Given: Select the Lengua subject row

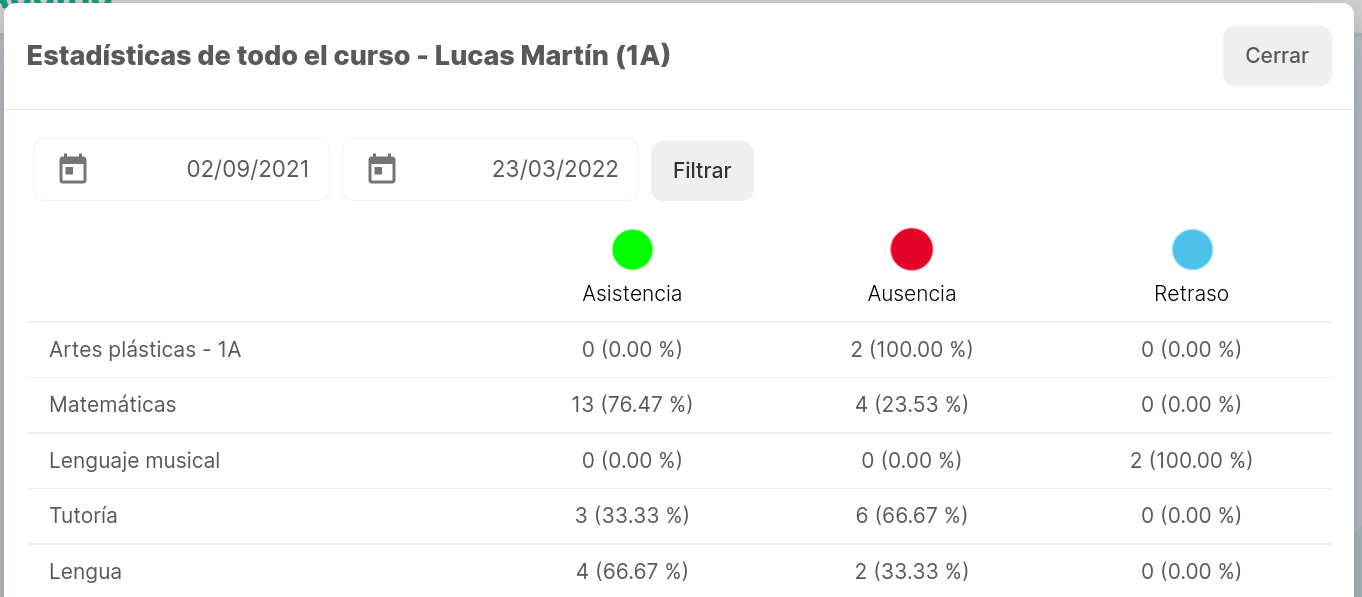Looking at the screenshot, I should point(679,571).
